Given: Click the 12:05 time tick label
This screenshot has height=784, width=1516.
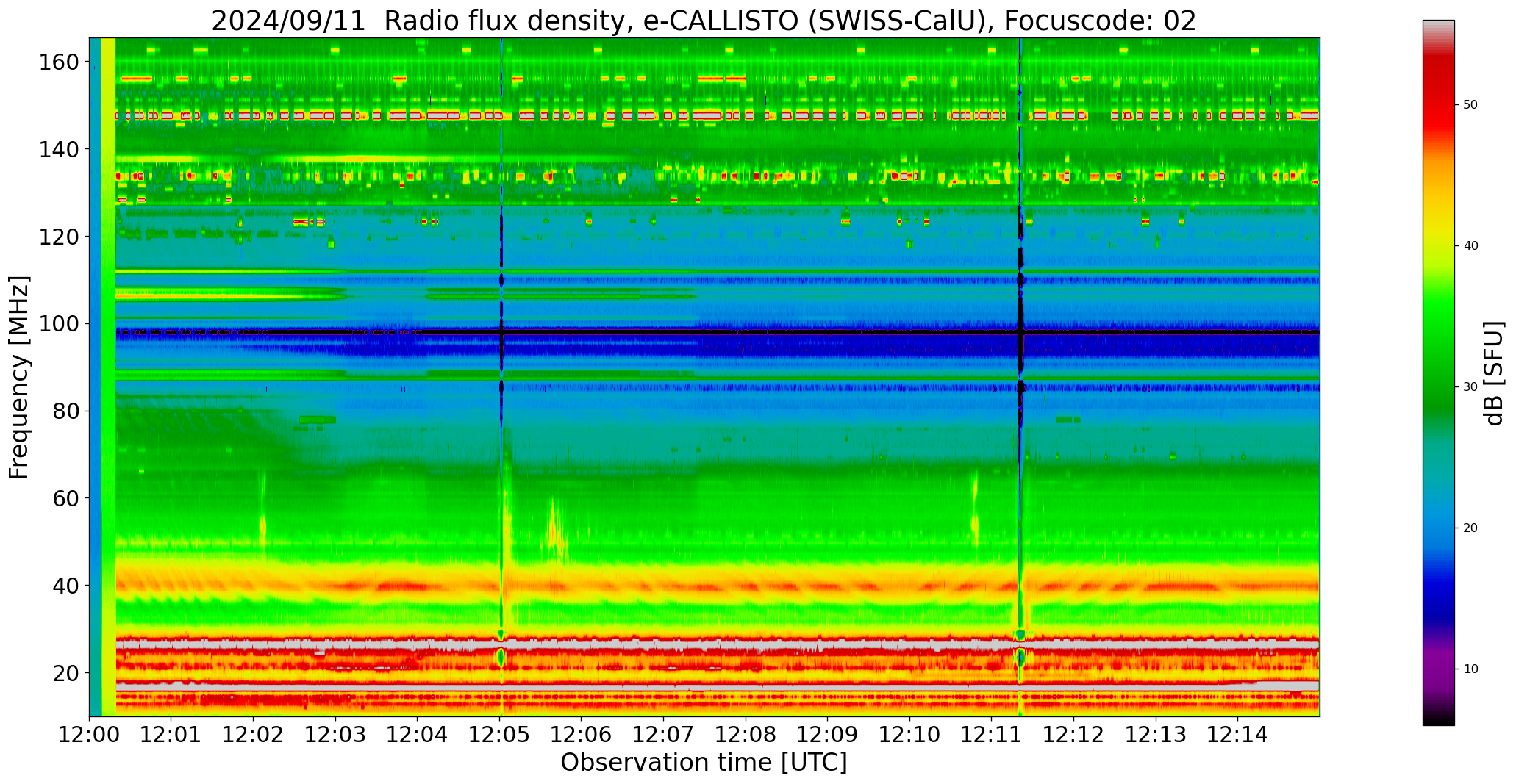Looking at the screenshot, I should [500, 734].
